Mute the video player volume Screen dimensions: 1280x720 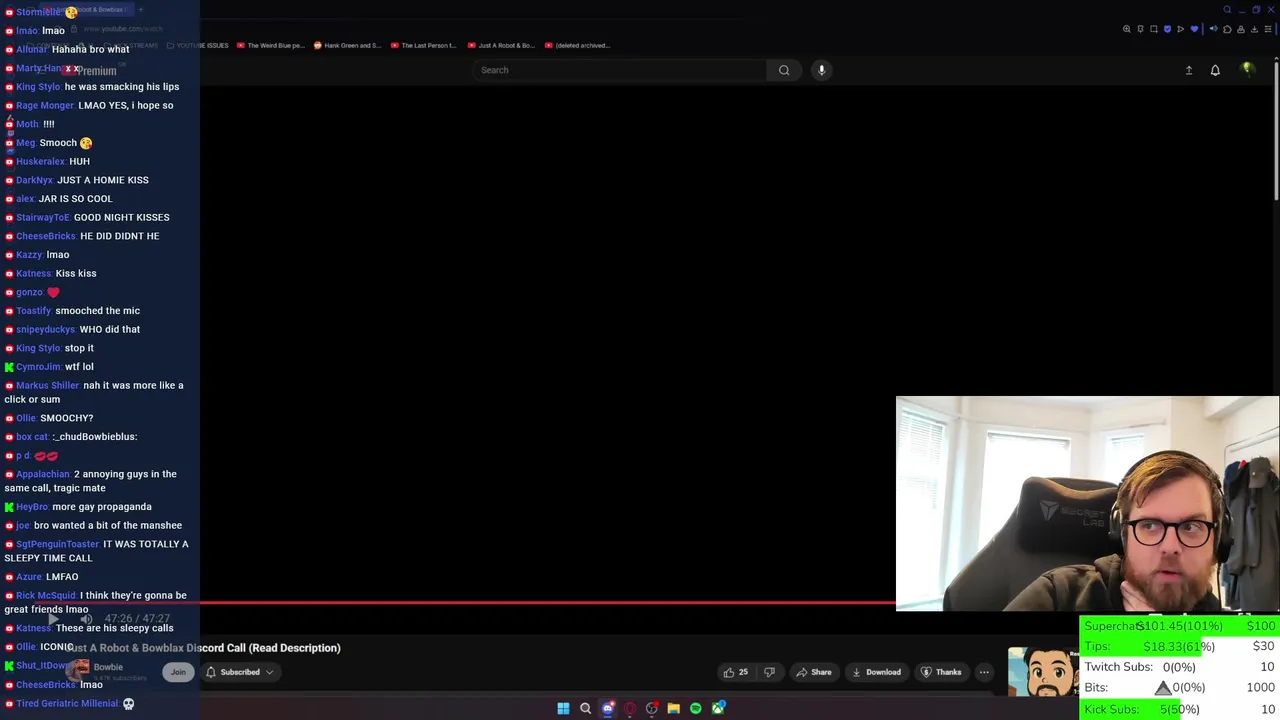(86, 619)
